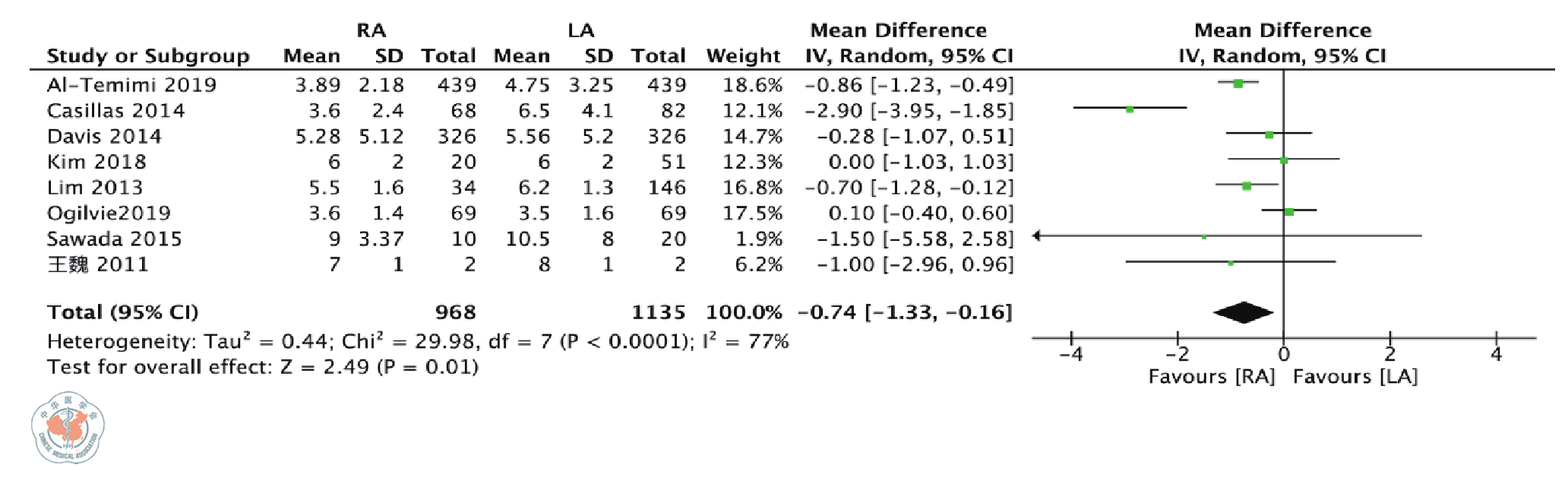
Task: Click the Al-Temimi 2019 green square marker
Action: pos(1238,84)
